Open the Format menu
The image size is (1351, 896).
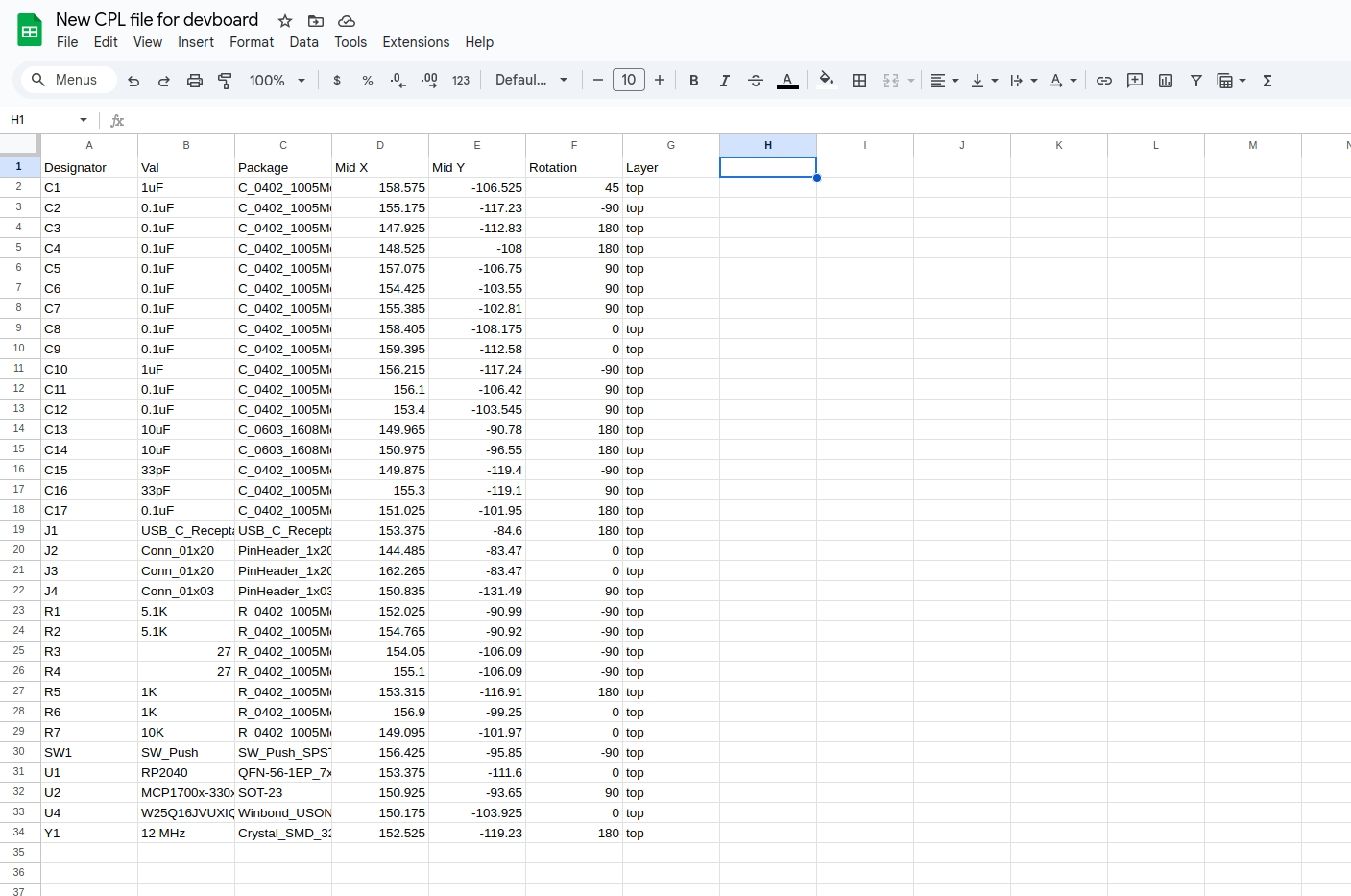(x=252, y=42)
